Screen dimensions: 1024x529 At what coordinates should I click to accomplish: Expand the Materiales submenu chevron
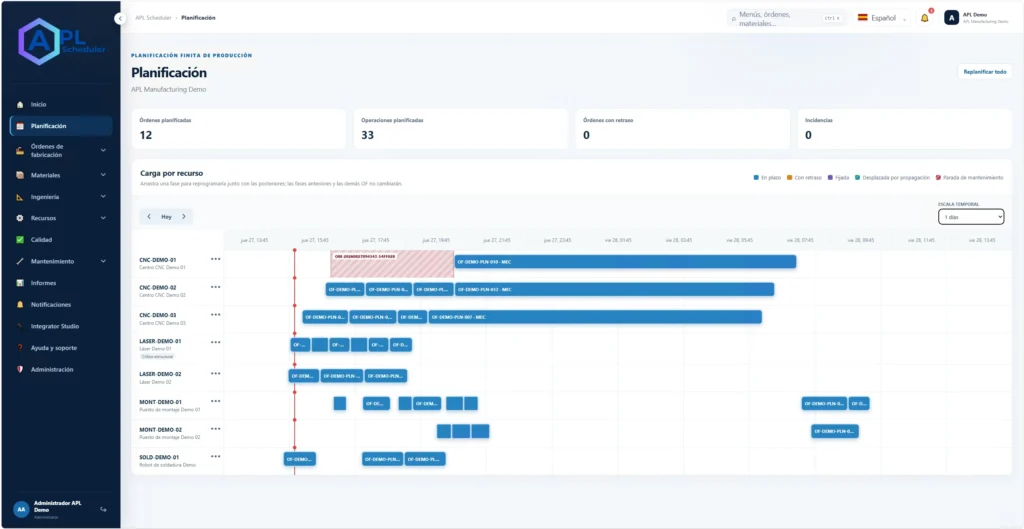[x=103, y=175]
